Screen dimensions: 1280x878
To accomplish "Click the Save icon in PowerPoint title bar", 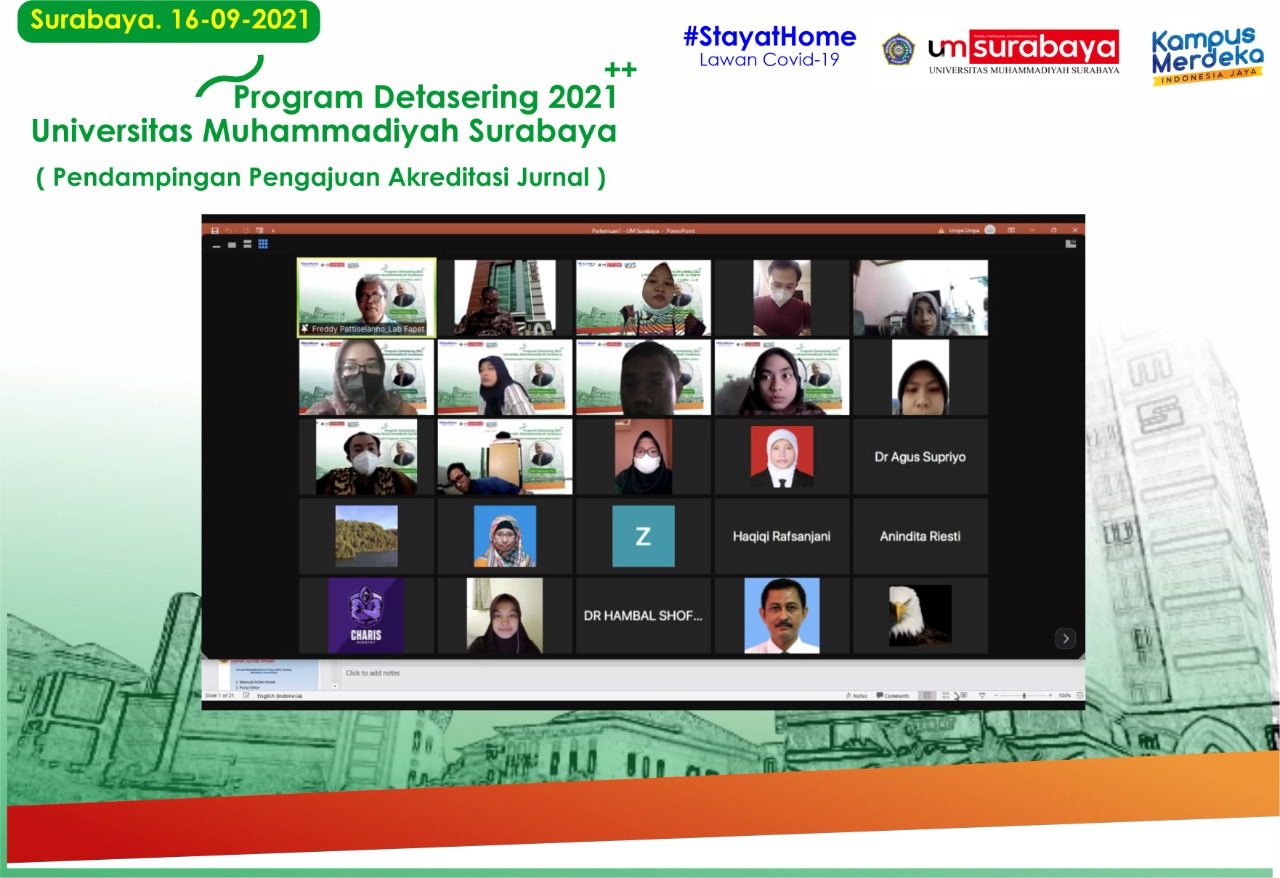I will [x=215, y=231].
